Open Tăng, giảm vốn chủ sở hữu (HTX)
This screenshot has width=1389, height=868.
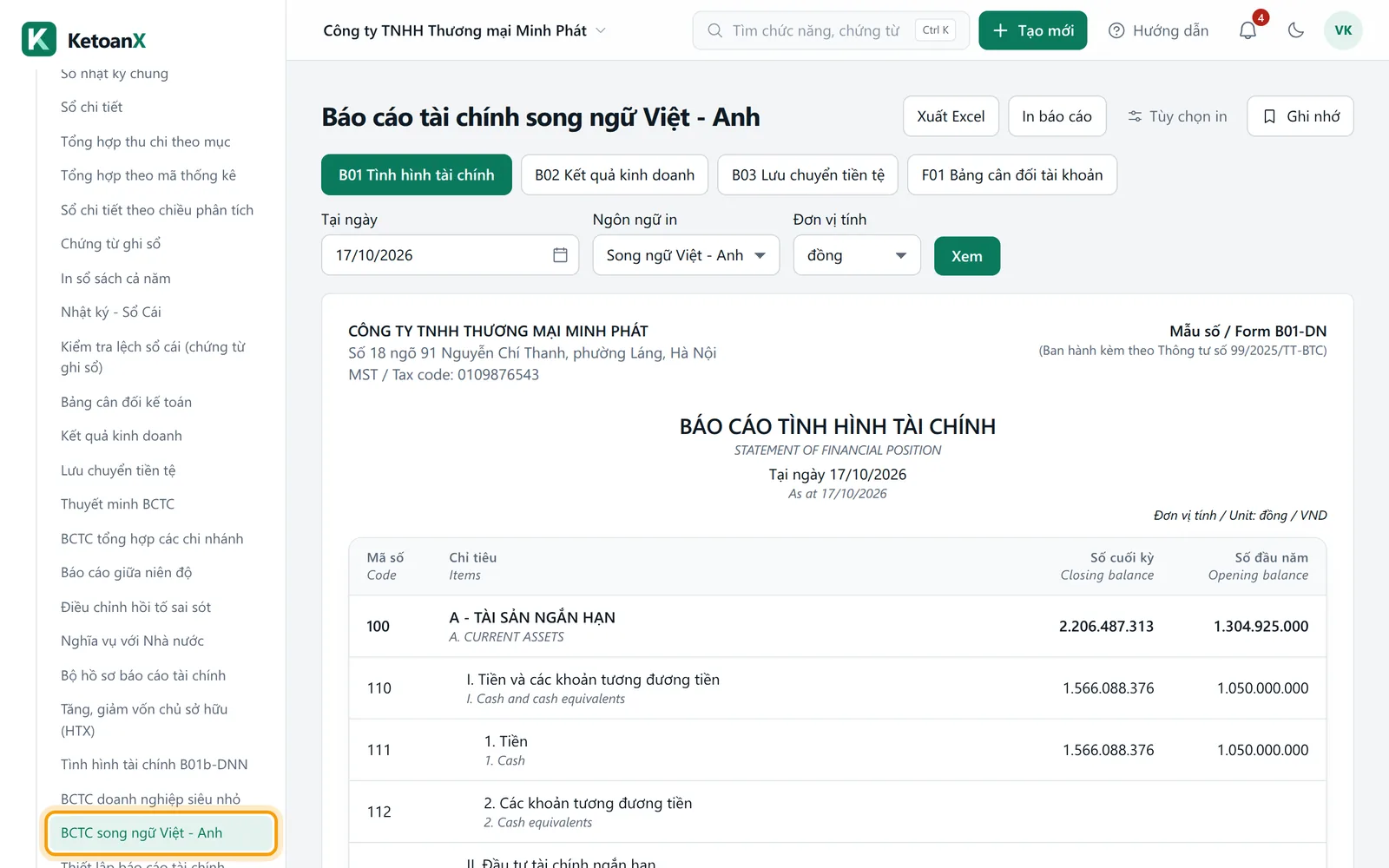tap(143, 720)
